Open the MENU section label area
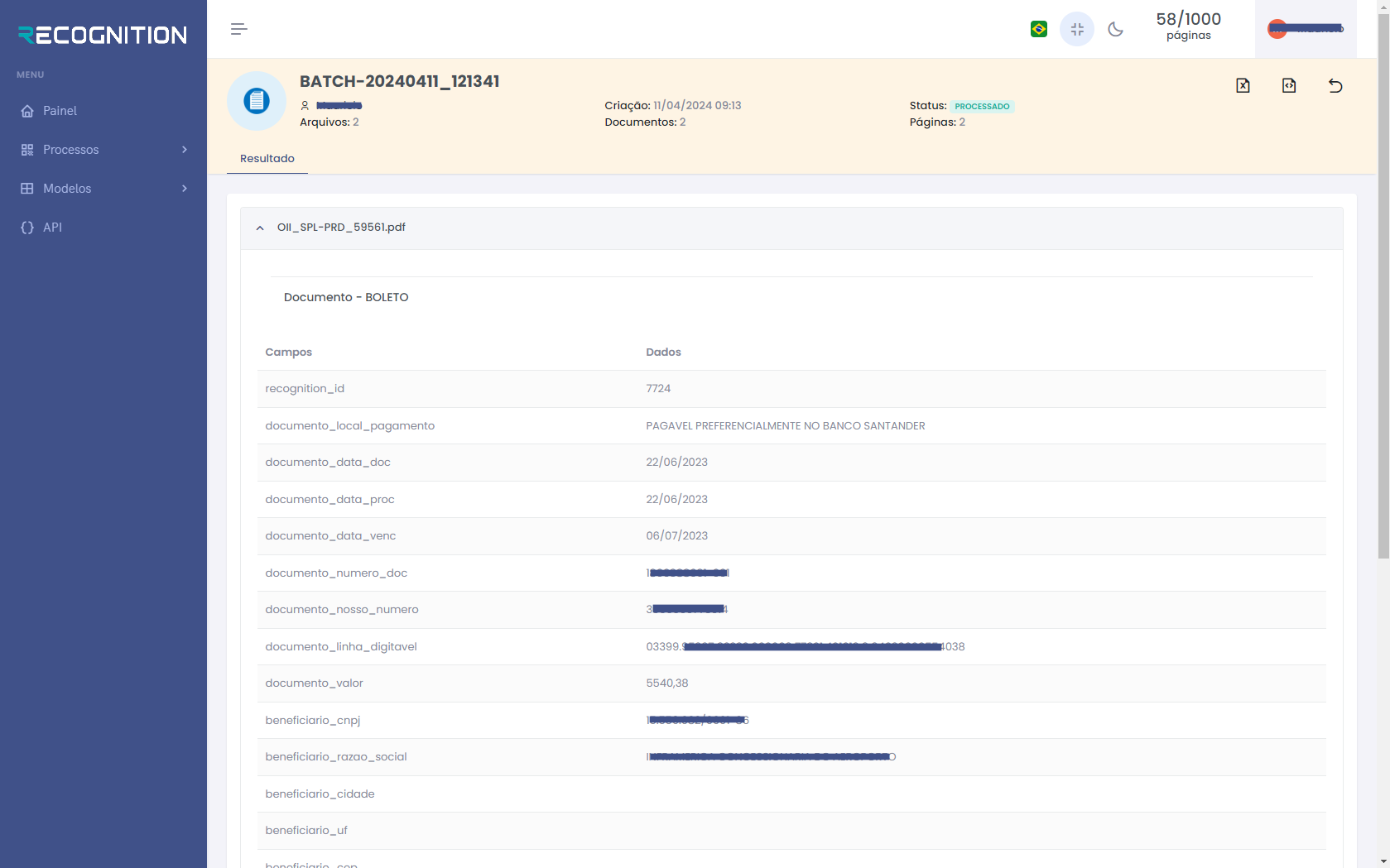The image size is (1390, 868). pyautogui.click(x=30, y=74)
